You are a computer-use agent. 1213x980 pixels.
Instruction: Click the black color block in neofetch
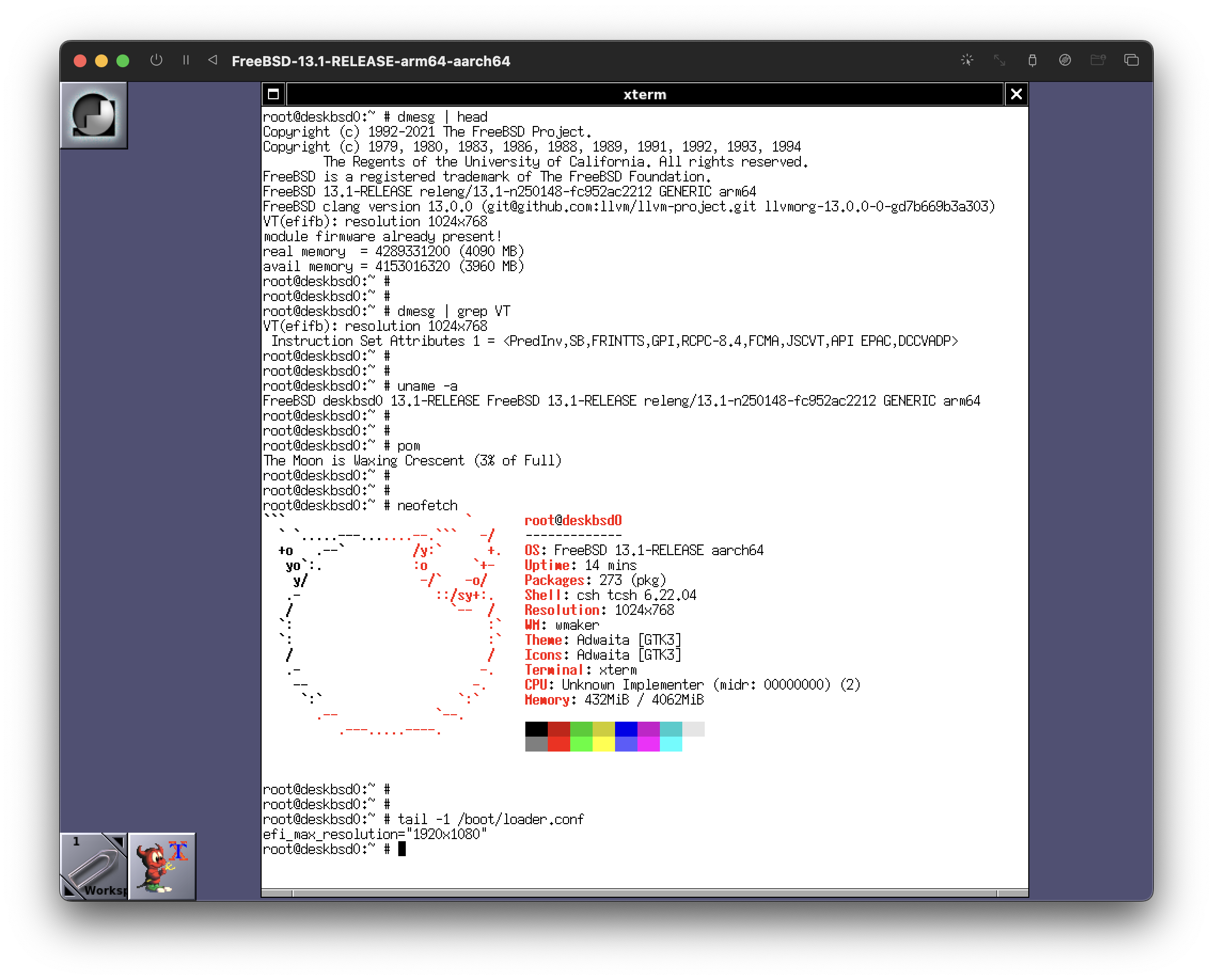pyautogui.click(x=536, y=729)
